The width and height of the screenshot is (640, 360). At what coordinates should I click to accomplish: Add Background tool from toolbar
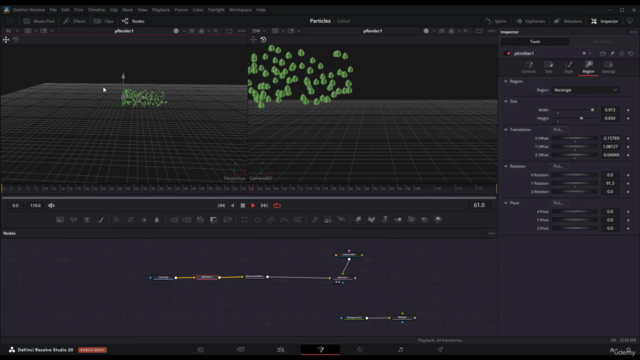point(60,220)
